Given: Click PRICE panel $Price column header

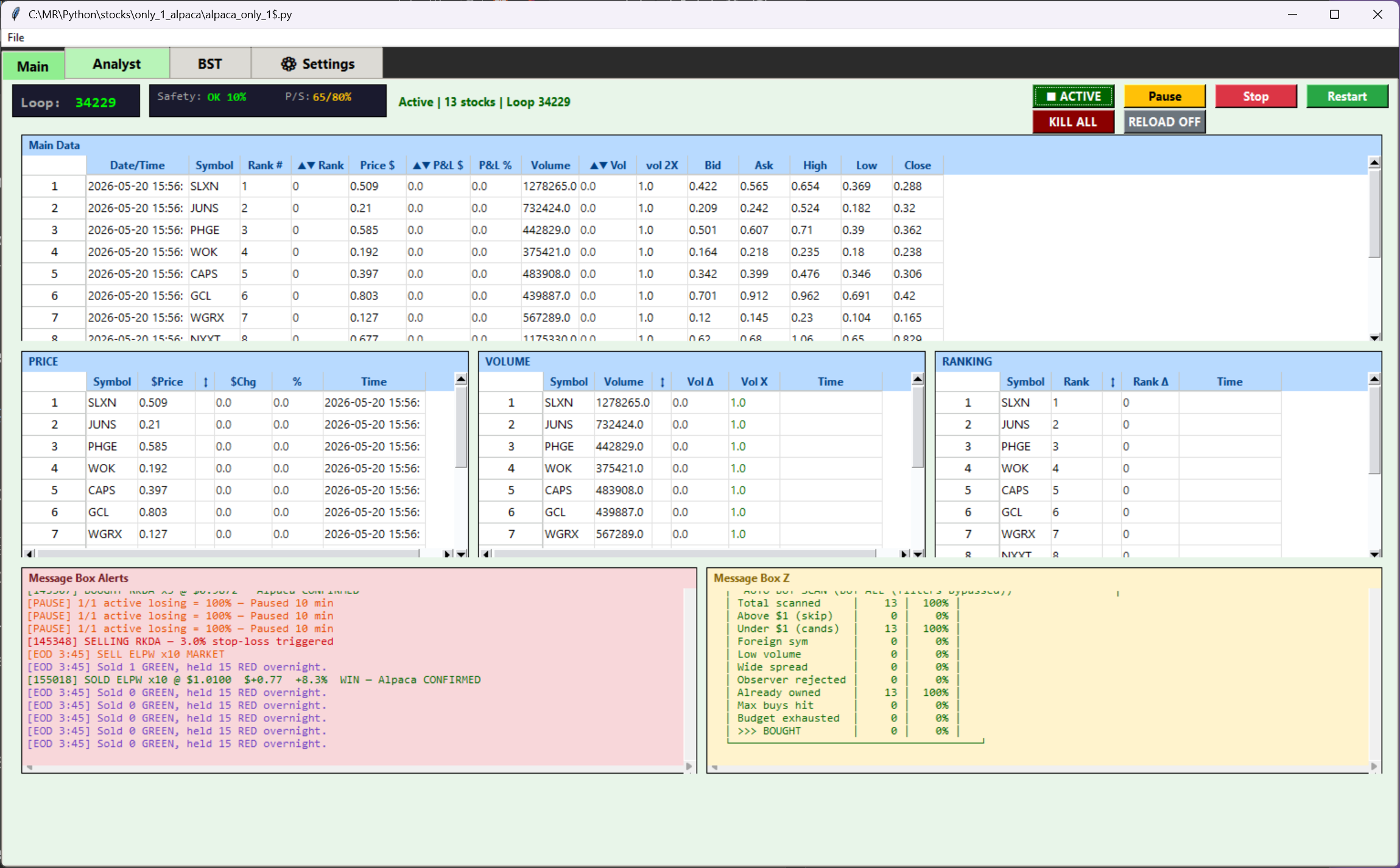Looking at the screenshot, I should point(167,382).
